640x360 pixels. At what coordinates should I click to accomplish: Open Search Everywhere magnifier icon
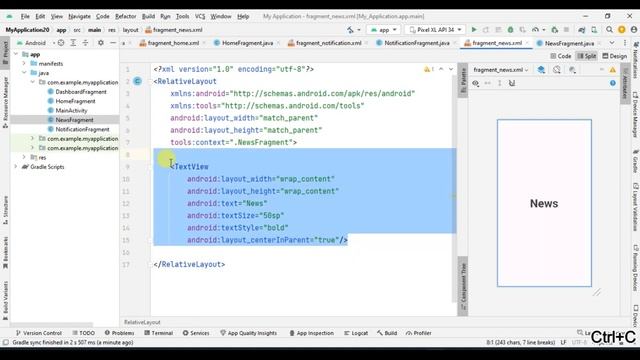coord(609,30)
